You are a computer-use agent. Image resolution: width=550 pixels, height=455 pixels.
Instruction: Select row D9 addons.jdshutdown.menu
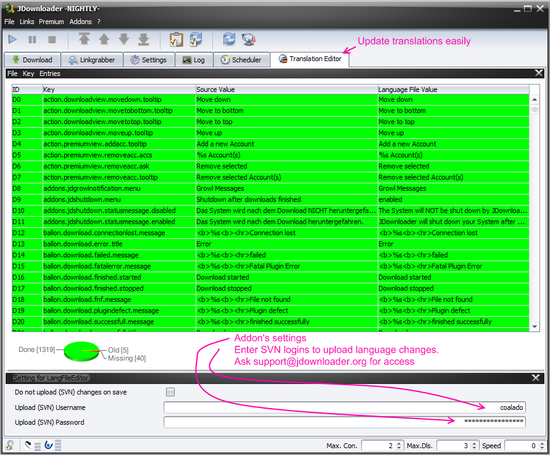pyautogui.click(x=270, y=199)
